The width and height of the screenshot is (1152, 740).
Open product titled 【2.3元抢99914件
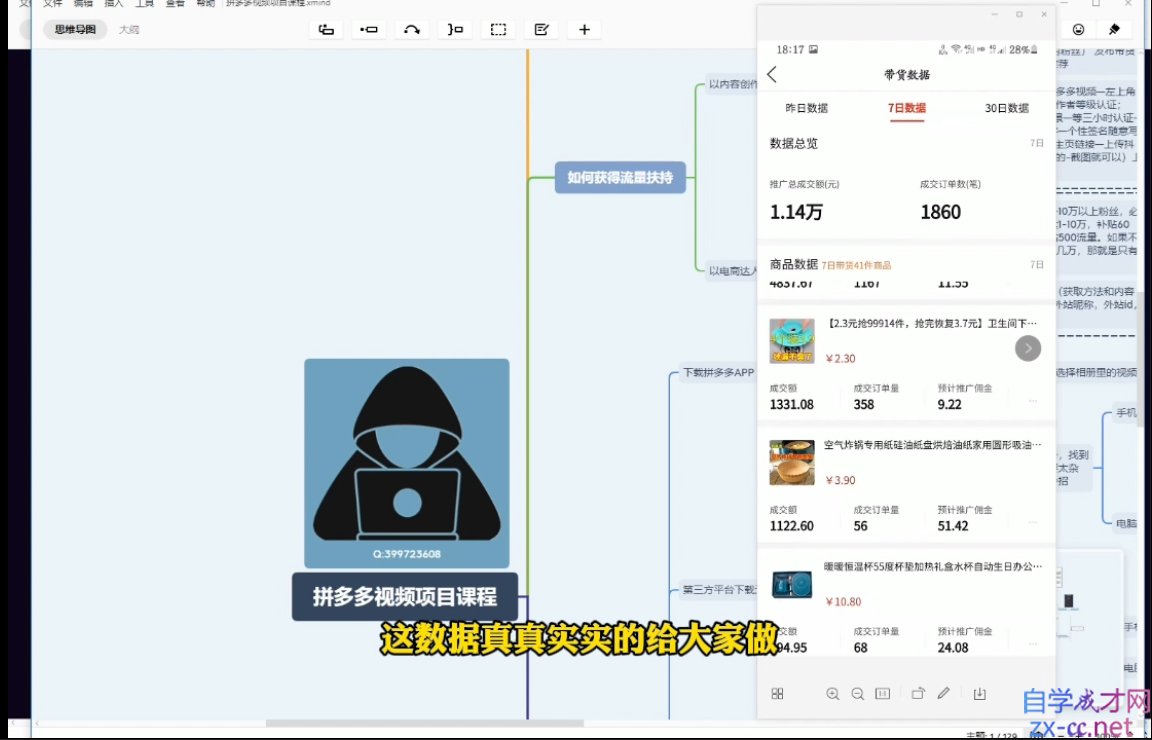(x=932, y=323)
